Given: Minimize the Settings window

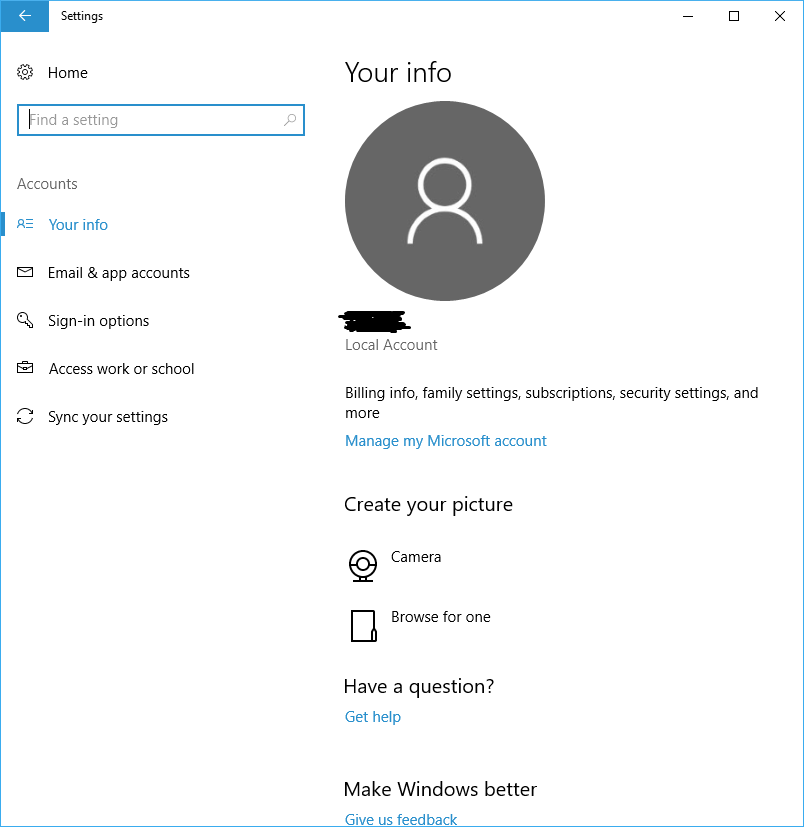Looking at the screenshot, I should point(688,16).
